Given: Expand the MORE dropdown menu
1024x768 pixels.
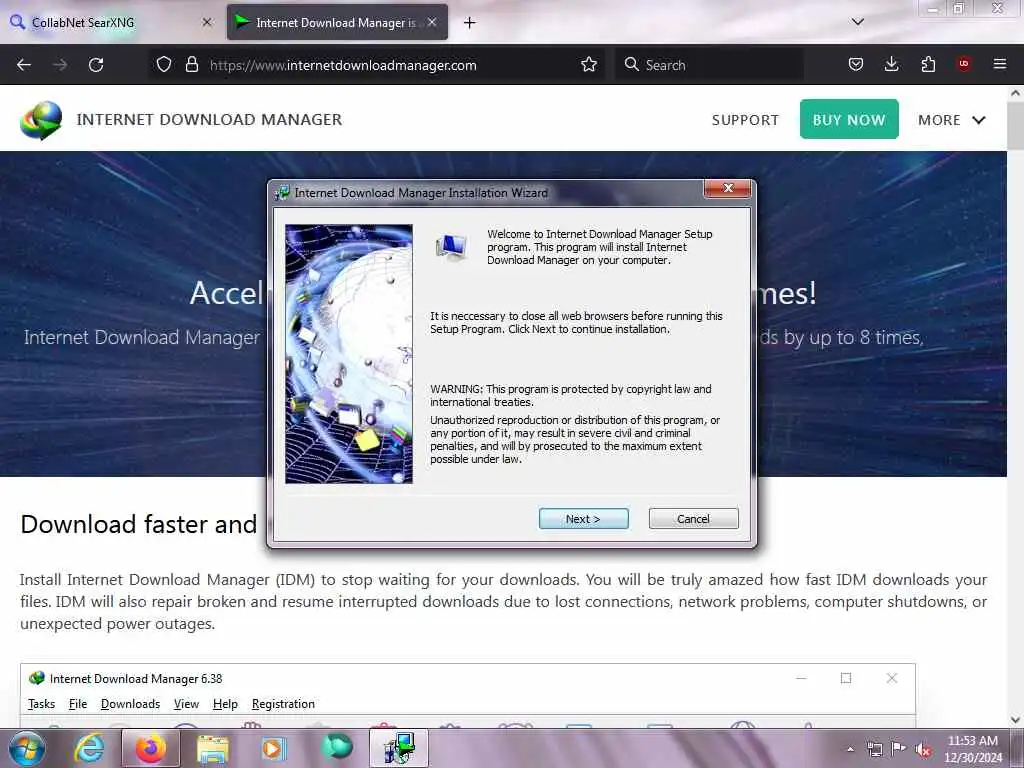Looking at the screenshot, I should (x=951, y=120).
